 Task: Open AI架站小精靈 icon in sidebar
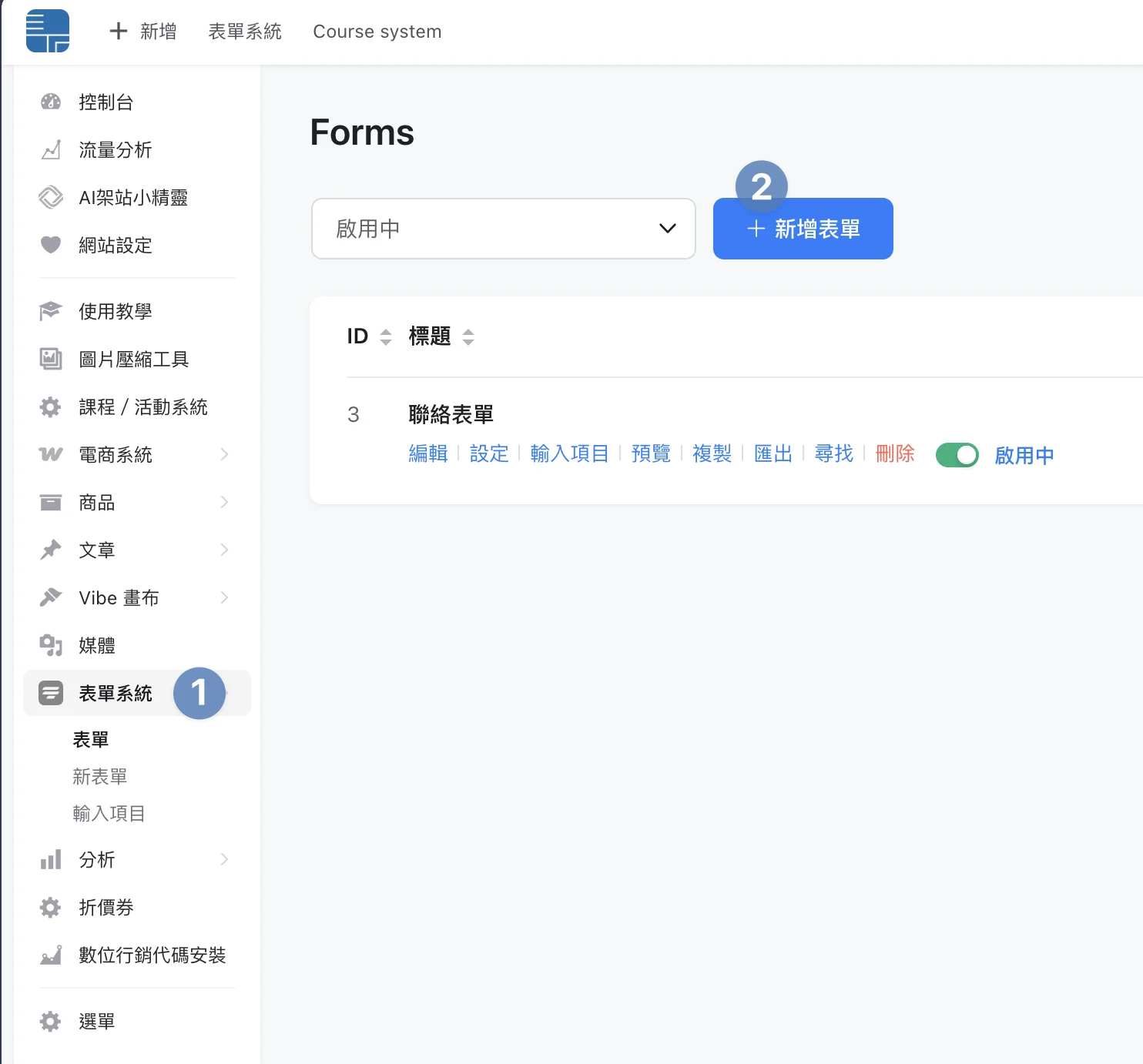click(x=51, y=198)
